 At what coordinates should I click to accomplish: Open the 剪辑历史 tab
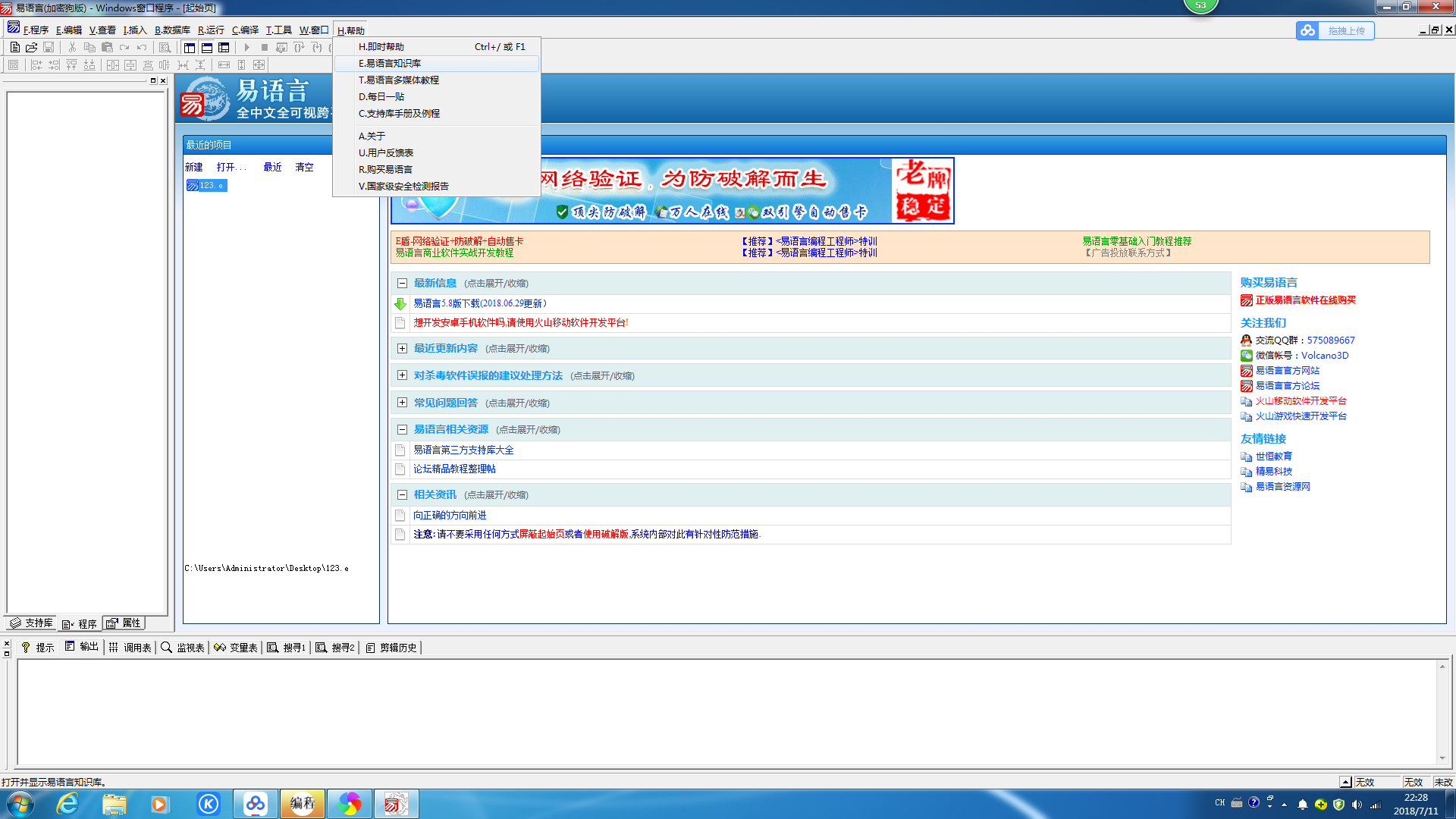pos(391,648)
